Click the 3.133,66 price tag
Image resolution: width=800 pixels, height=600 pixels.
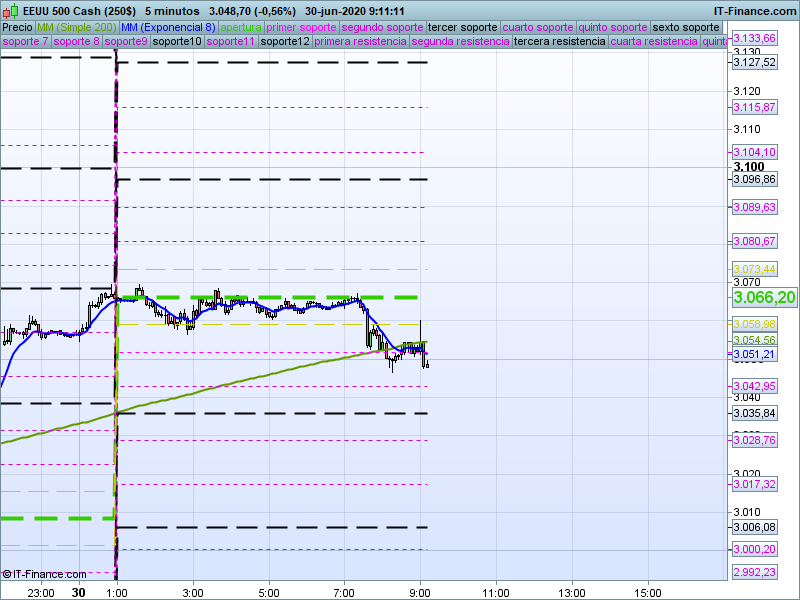click(755, 38)
